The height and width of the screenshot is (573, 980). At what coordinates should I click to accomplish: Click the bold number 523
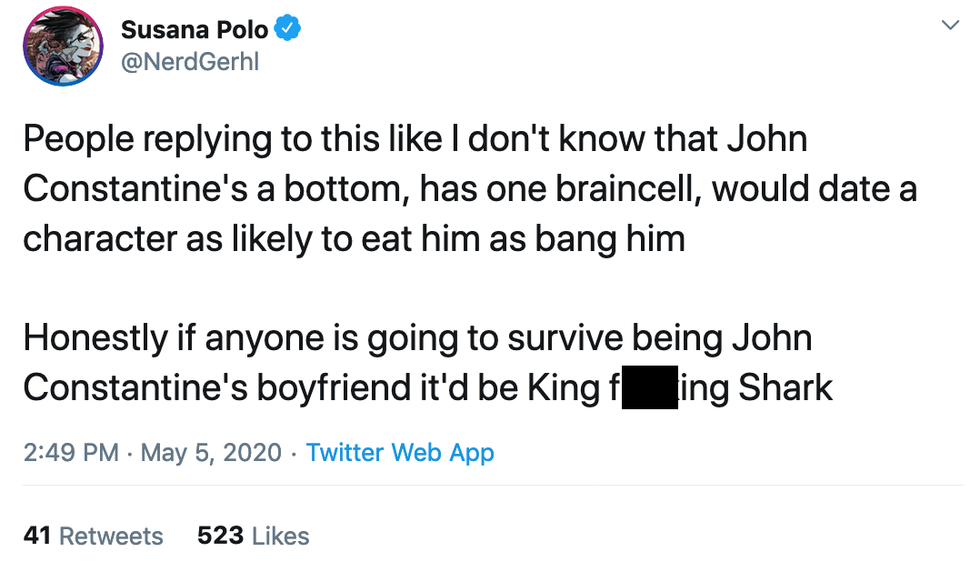pyautogui.click(x=220, y=536)
